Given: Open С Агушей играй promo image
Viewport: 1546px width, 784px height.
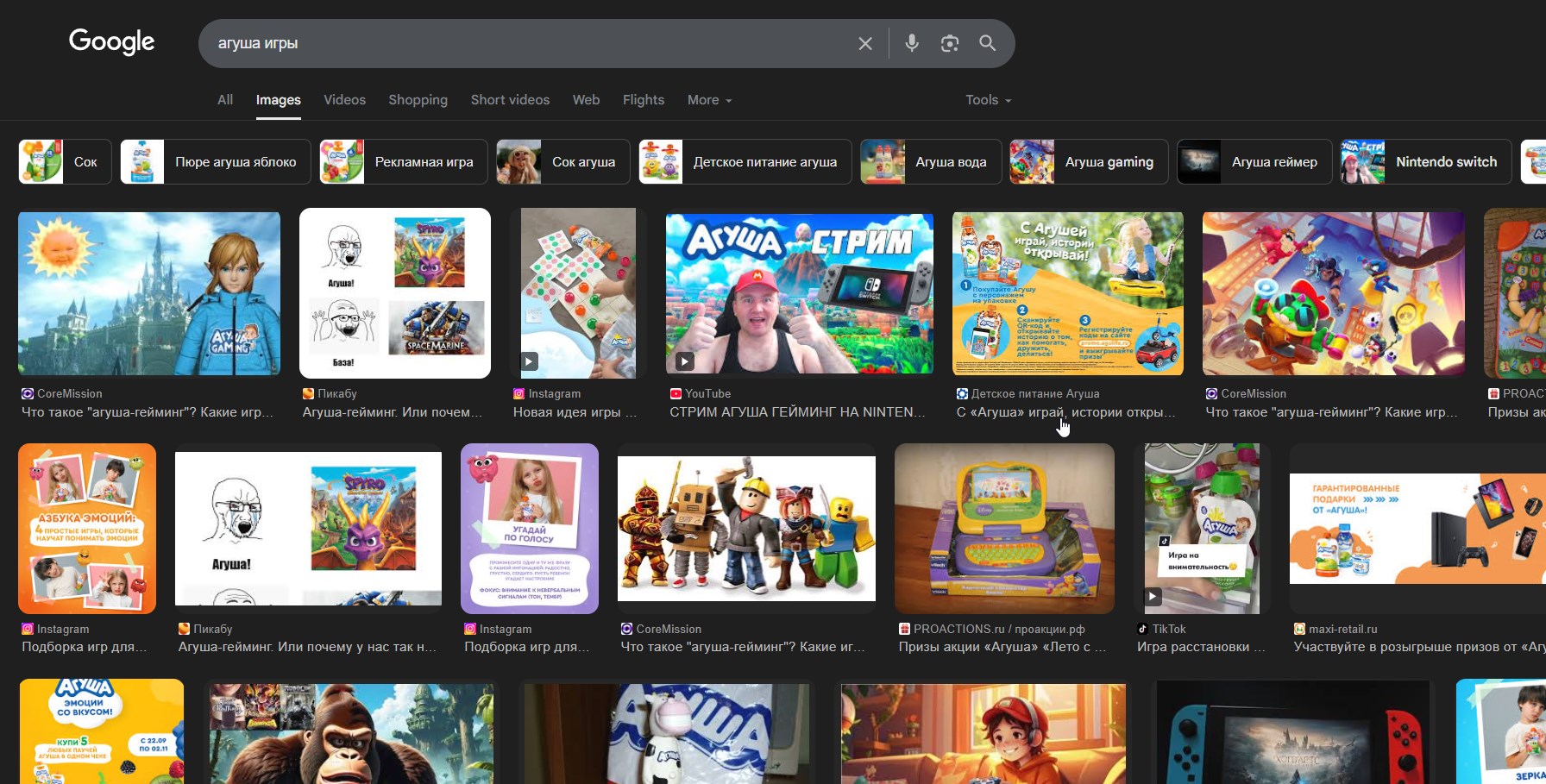Looking at the screenshot, I should point(1068,293).
